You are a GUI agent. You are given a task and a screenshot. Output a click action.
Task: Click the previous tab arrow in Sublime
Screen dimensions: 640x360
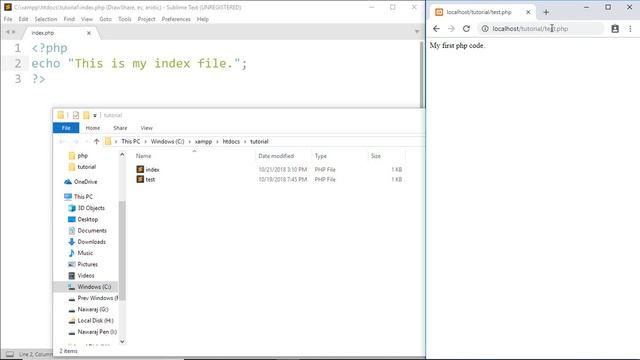[7, 32]
